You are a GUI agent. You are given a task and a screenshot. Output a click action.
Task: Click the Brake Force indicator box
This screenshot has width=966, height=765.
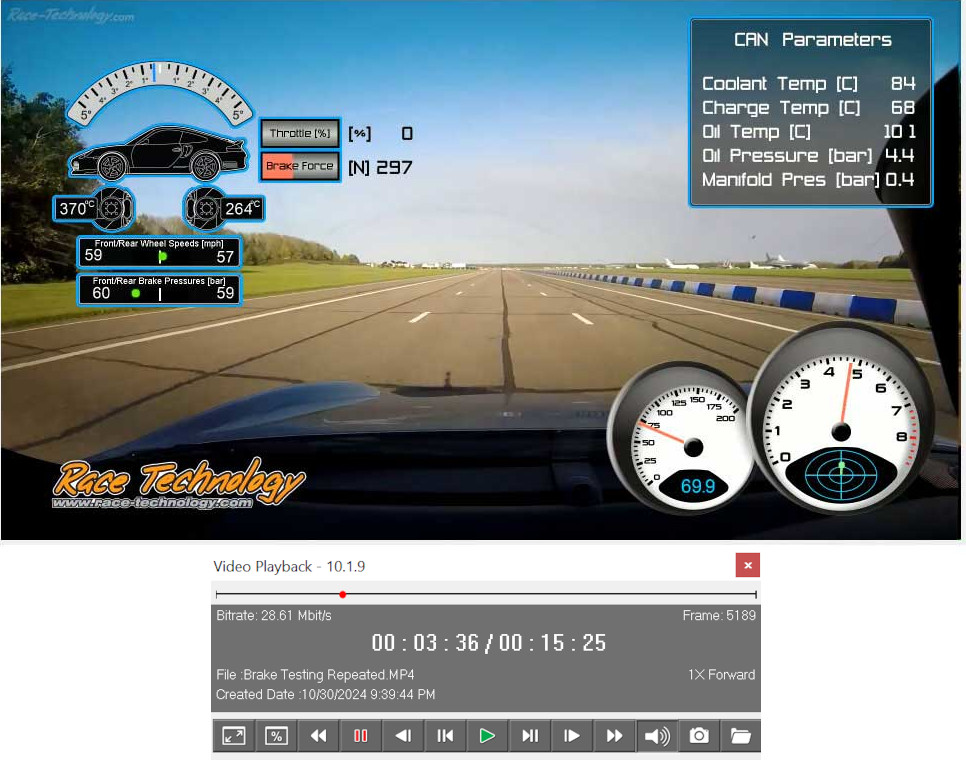[300, 166]
